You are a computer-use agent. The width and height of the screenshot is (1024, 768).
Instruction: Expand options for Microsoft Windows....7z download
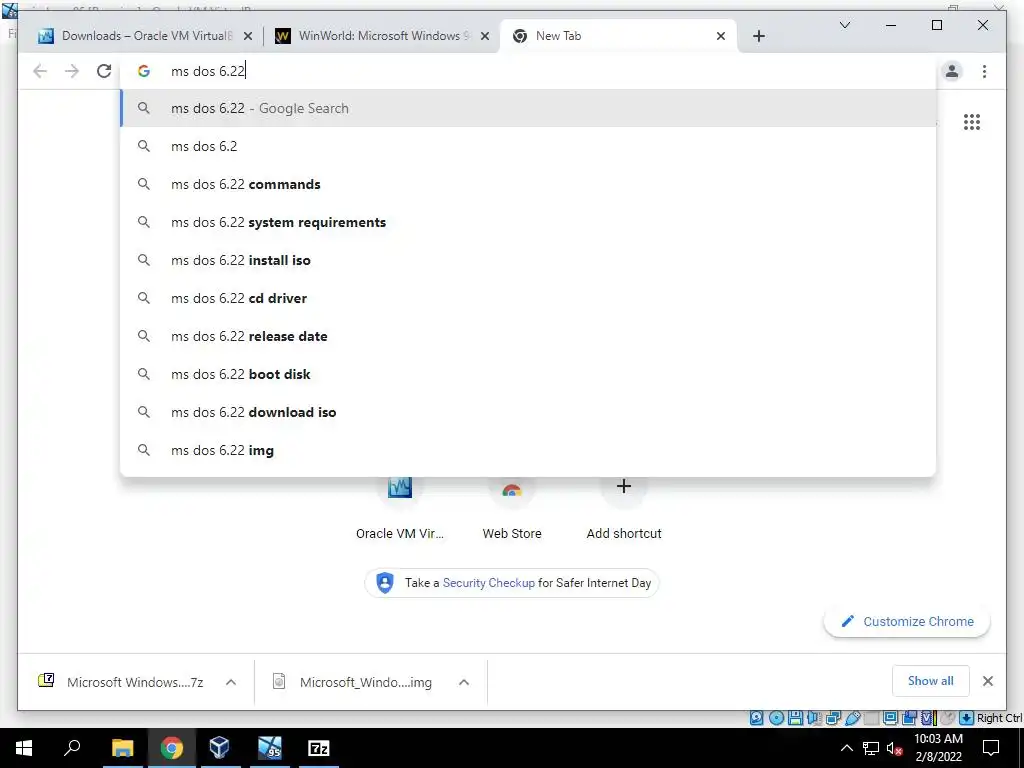pos(231,682)
